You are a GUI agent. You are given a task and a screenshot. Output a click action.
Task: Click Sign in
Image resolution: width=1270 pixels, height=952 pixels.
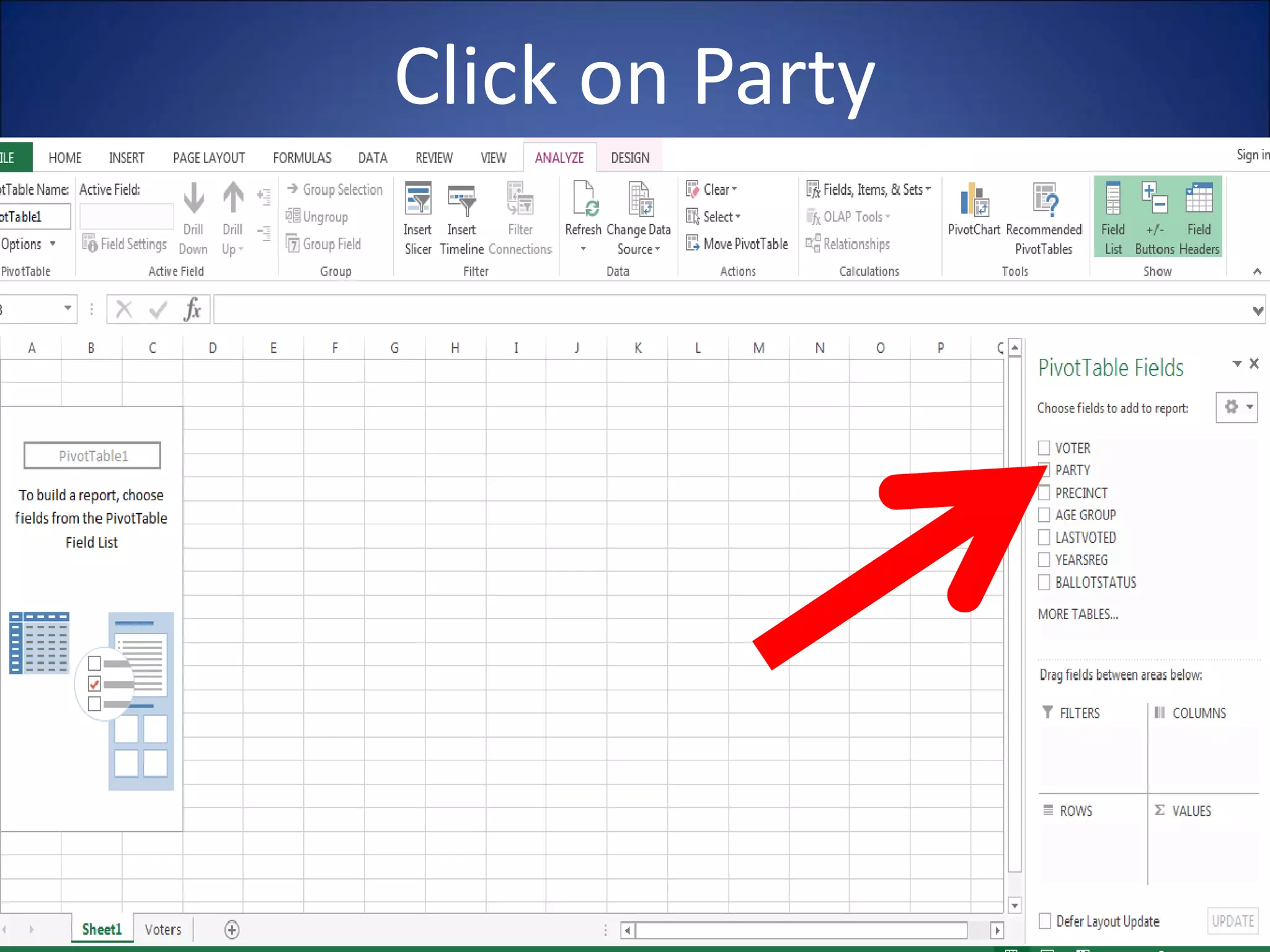coord(1253,155)
